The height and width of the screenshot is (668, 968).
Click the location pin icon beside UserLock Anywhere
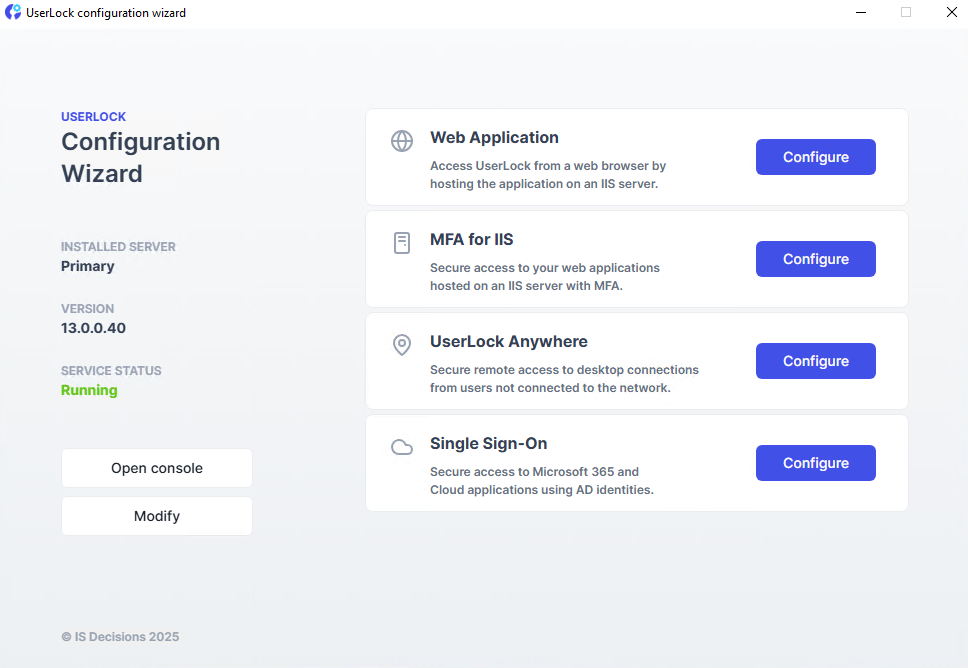[x=402, y=345]
